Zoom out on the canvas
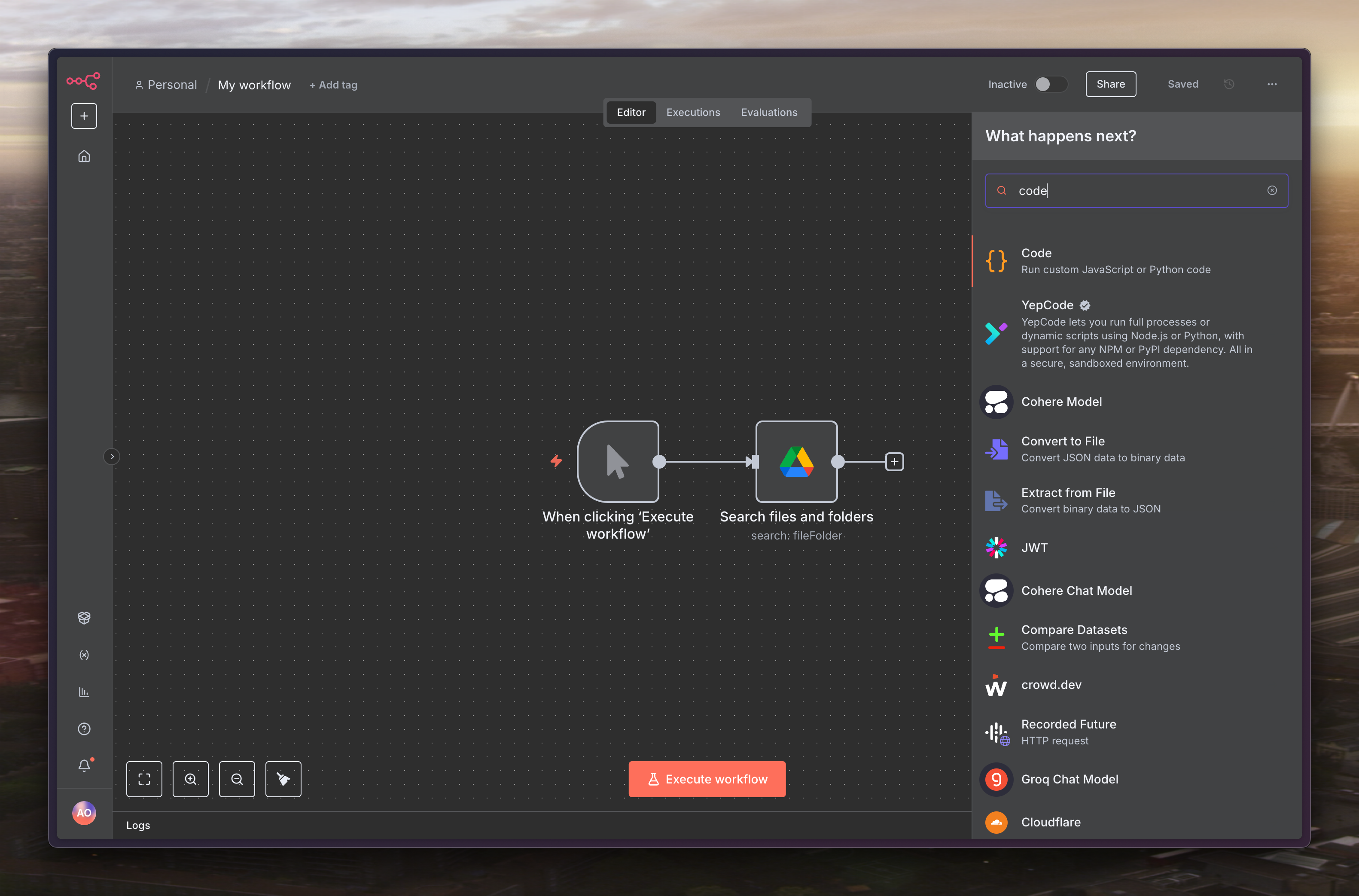Viewport: 1359px width, 896px height. [237, 779]
